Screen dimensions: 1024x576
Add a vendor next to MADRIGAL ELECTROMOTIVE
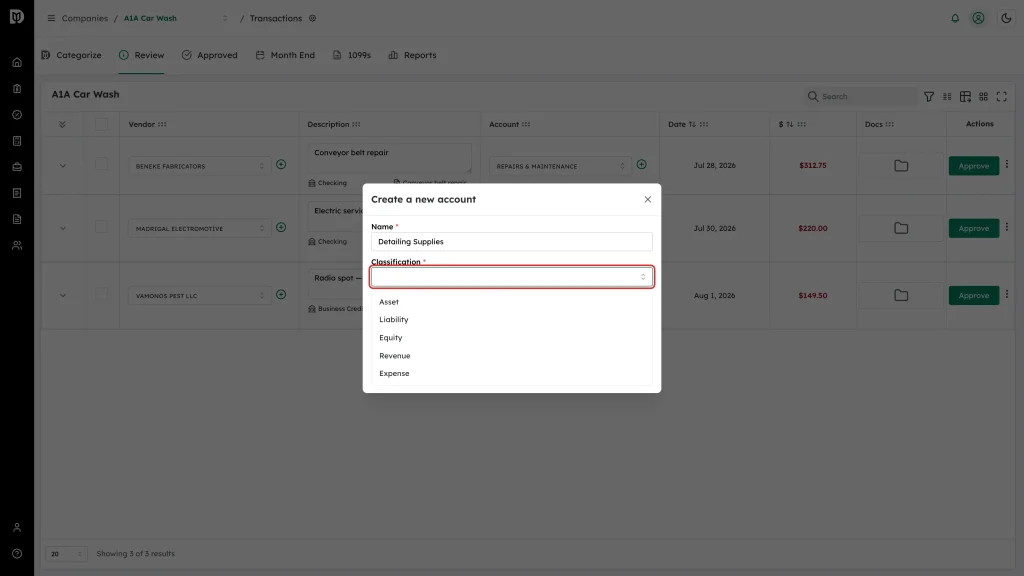[x=281, y=227]
